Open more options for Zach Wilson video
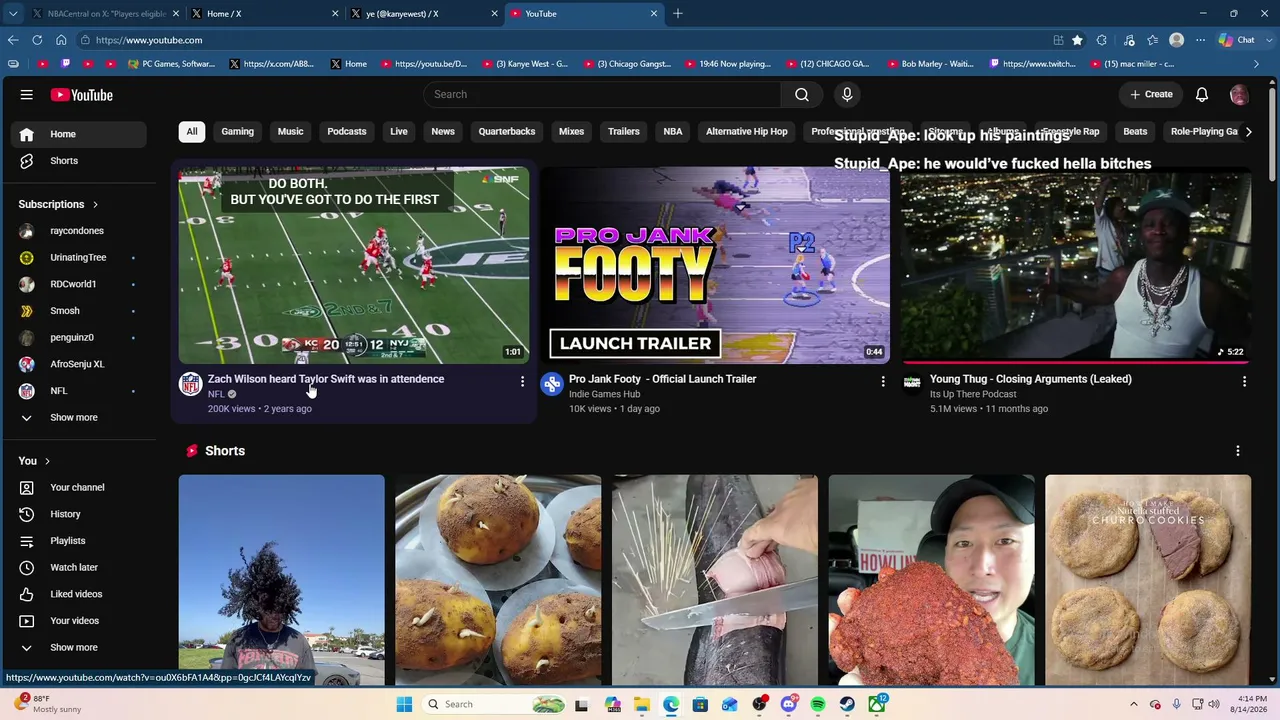This screenshot has height=720, width=1280. coord(522,381)
